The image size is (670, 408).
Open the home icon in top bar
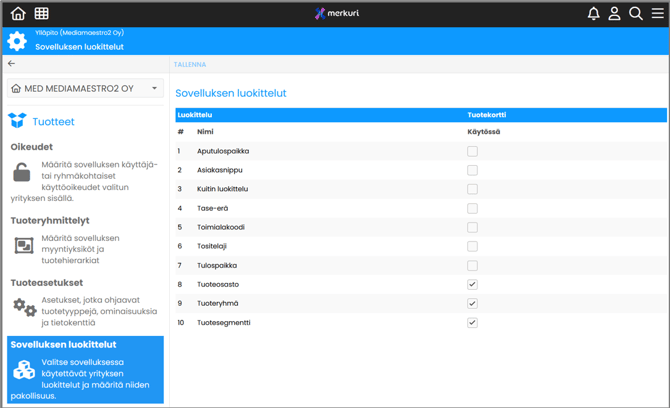point(18,14)
